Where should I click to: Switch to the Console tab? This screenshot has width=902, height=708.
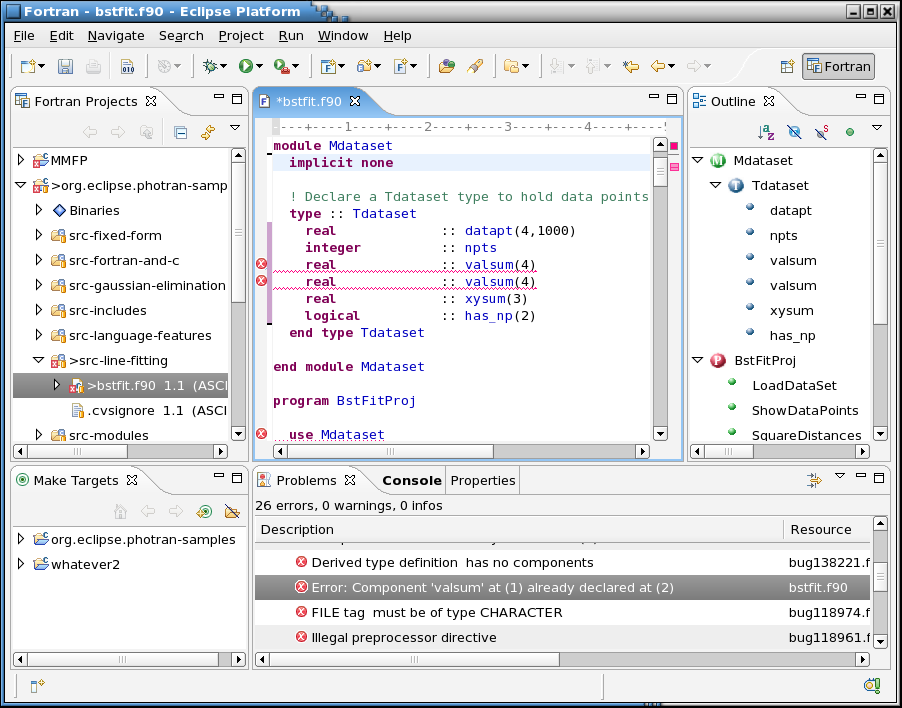(x=411, y=480)
